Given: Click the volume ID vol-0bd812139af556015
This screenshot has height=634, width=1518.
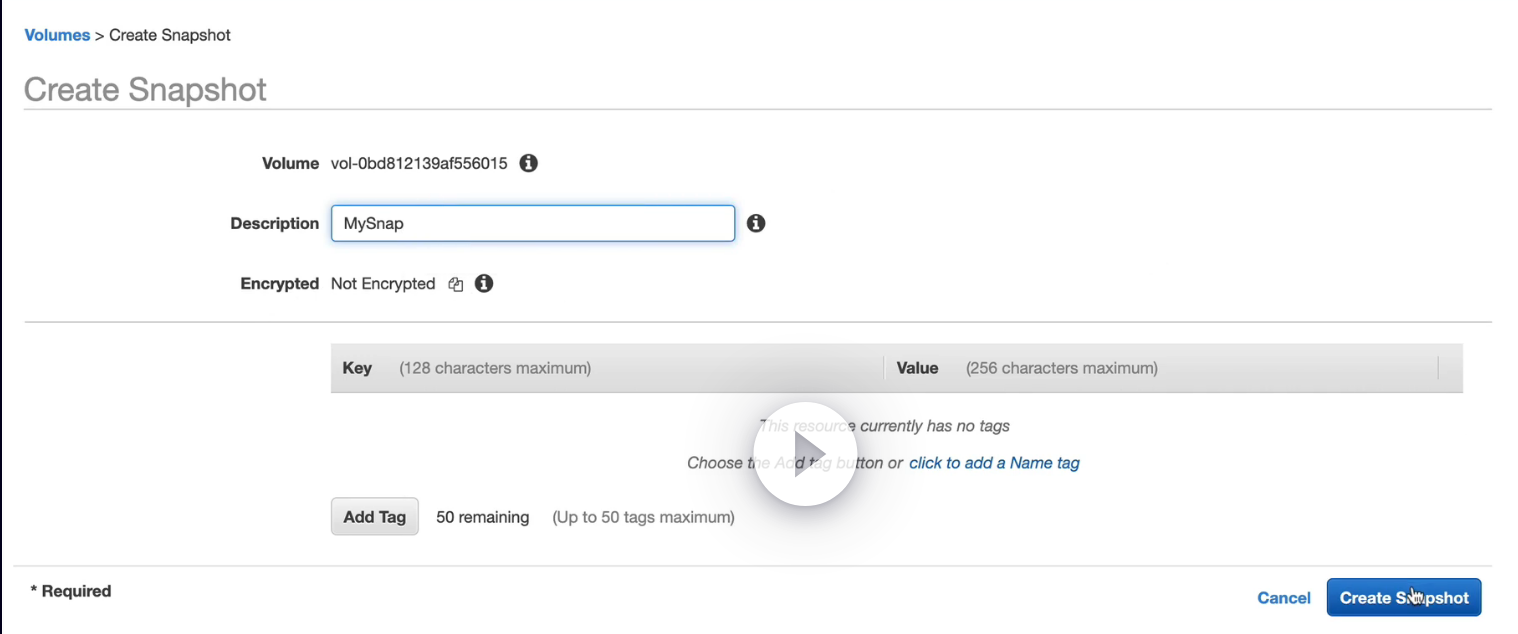Looking at the screenshot, I should click(x=419, y=163).
